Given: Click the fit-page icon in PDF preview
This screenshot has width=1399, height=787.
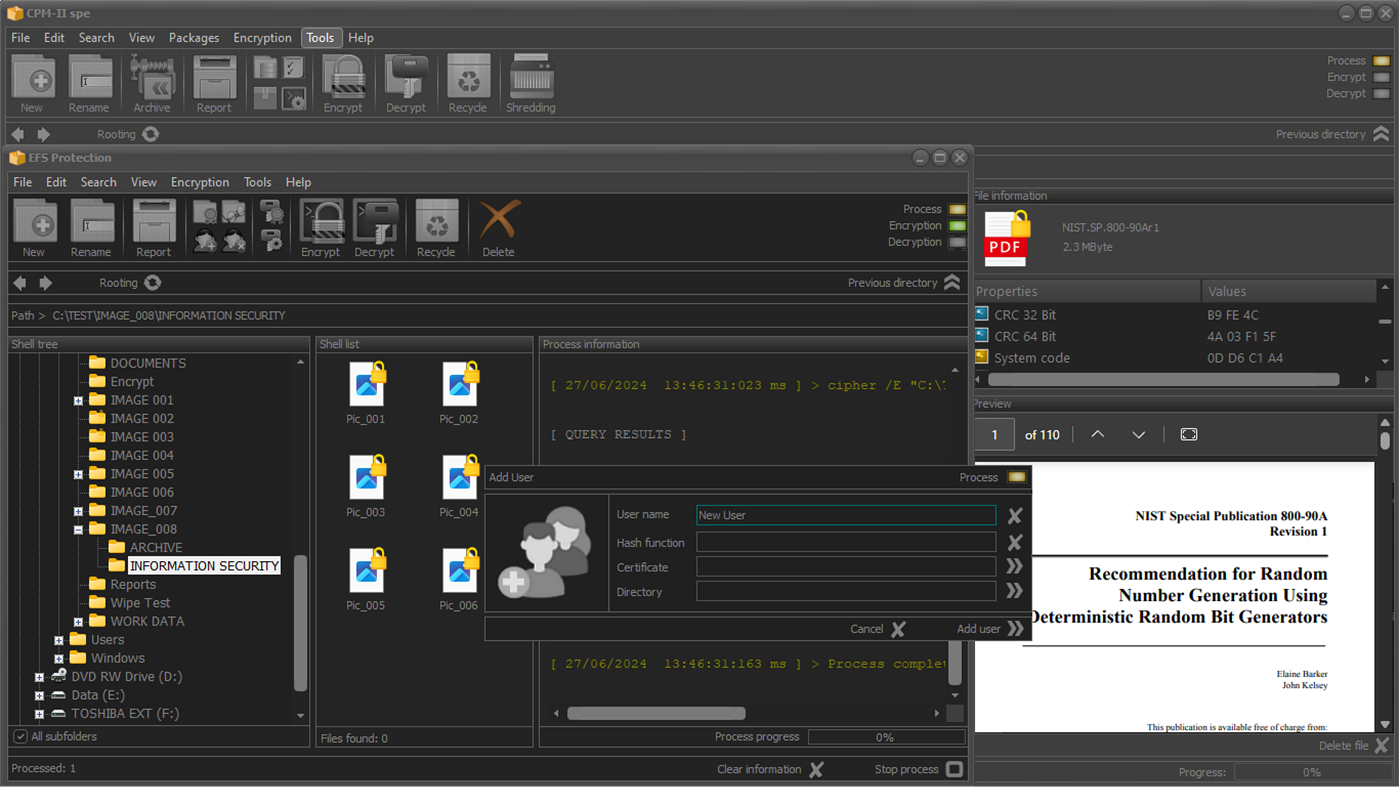Looking at the screenshot, I should tap(1189, 435).
